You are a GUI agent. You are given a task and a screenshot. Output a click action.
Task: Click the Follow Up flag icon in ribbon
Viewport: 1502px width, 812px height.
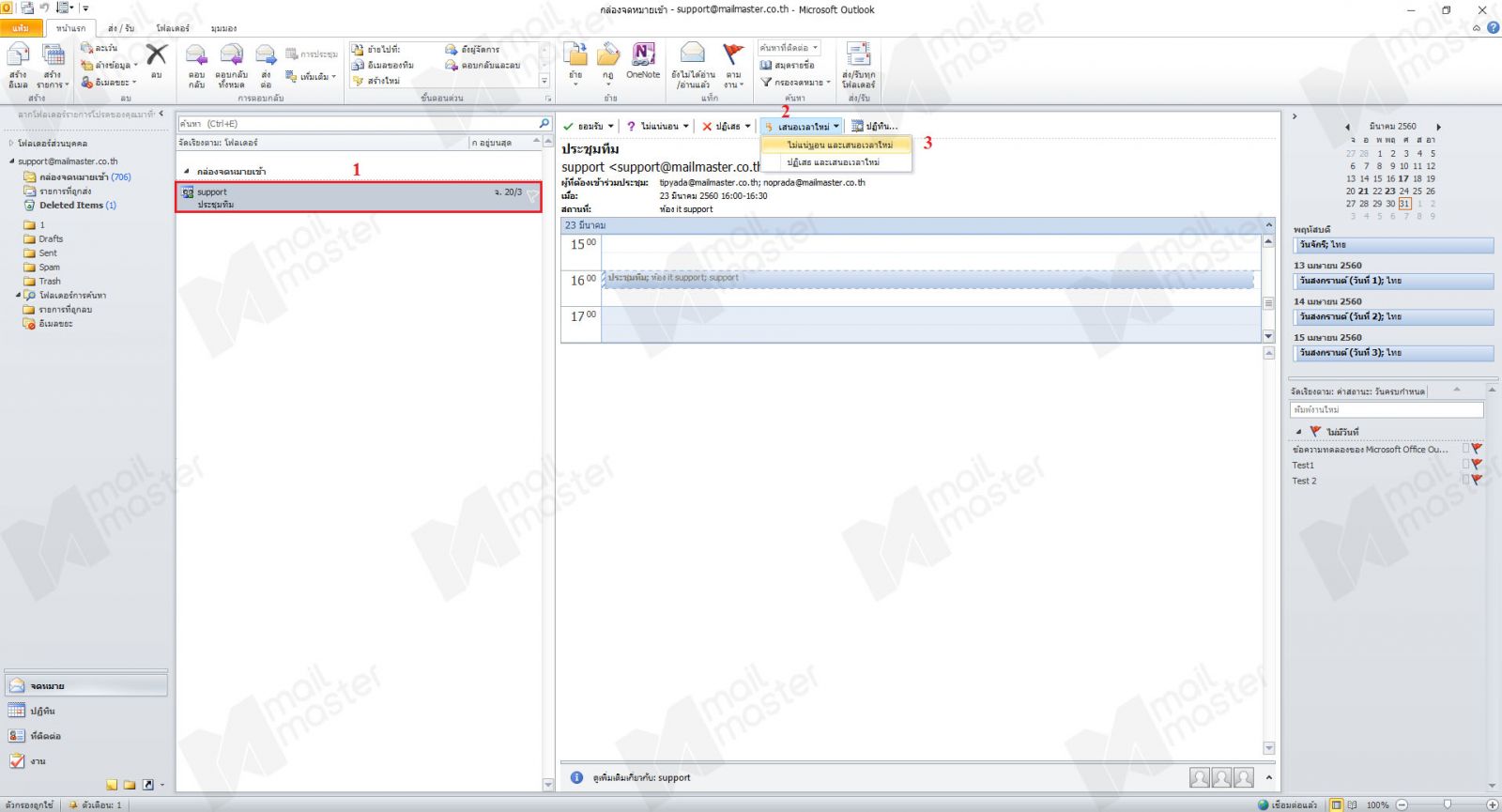click(x=733, y=56)
